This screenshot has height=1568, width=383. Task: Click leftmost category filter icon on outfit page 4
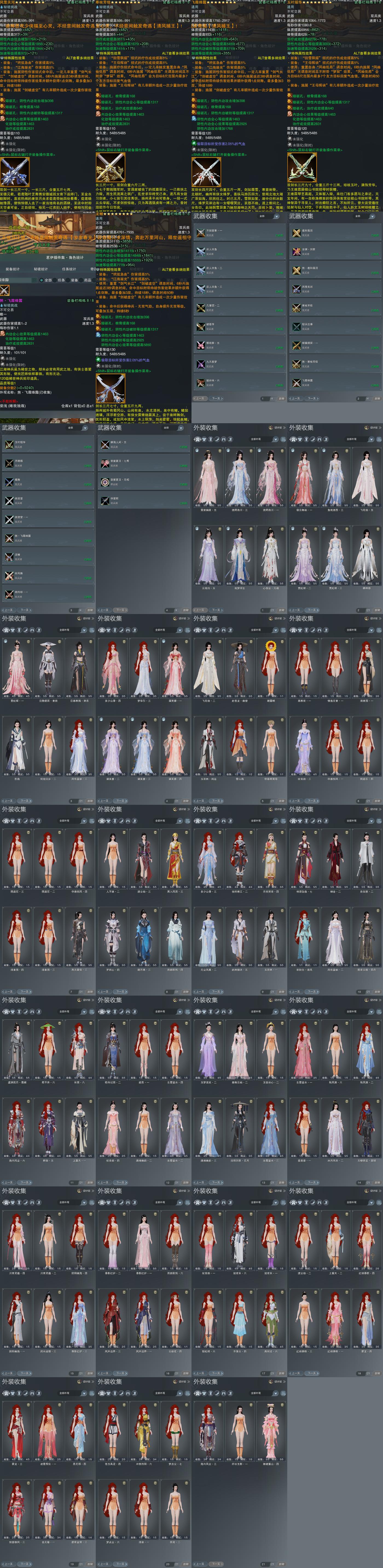coord(101,629)
